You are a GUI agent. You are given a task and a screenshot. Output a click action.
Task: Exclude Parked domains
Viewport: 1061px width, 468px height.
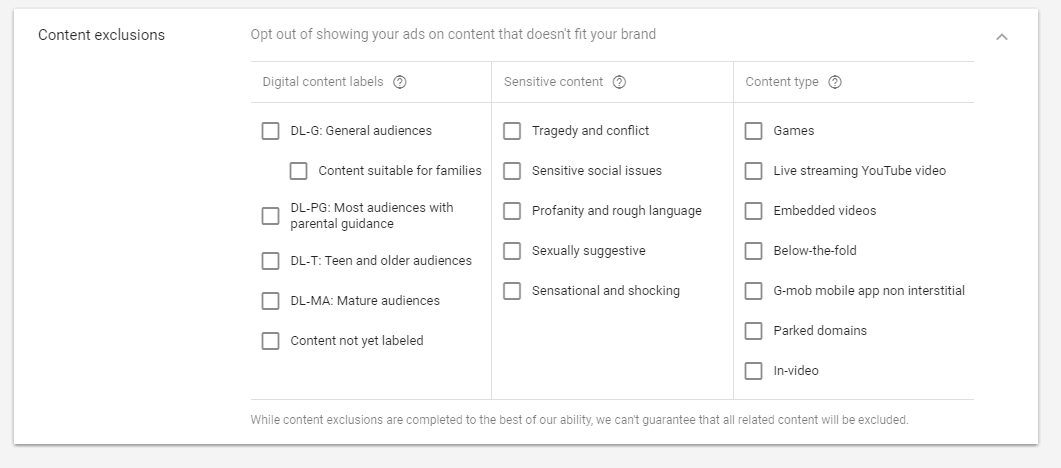pyautogui.click(x=754, y=330)
